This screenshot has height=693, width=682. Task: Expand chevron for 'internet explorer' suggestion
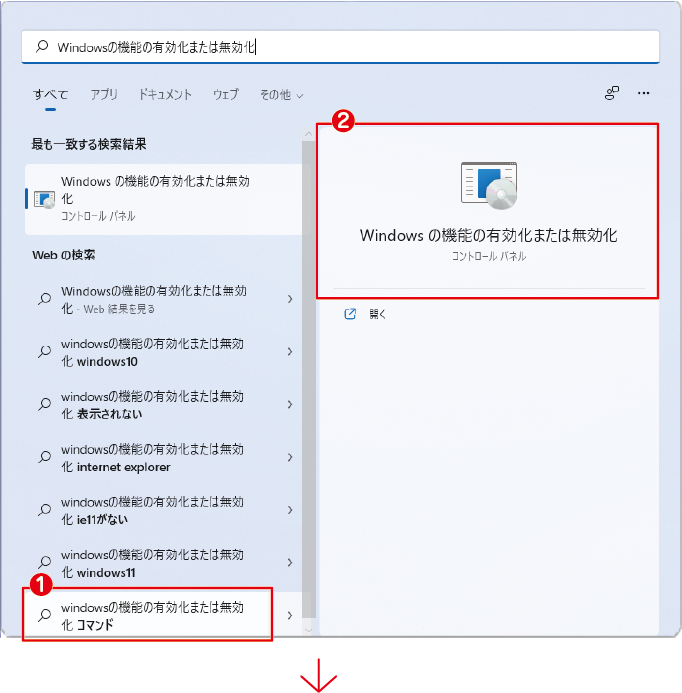[290, 457]
